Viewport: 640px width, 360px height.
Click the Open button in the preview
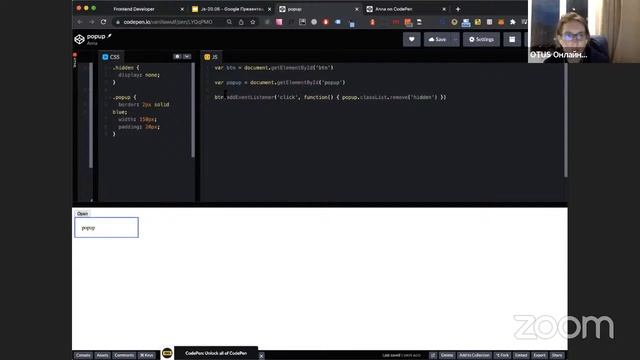[x=82, y=213]
